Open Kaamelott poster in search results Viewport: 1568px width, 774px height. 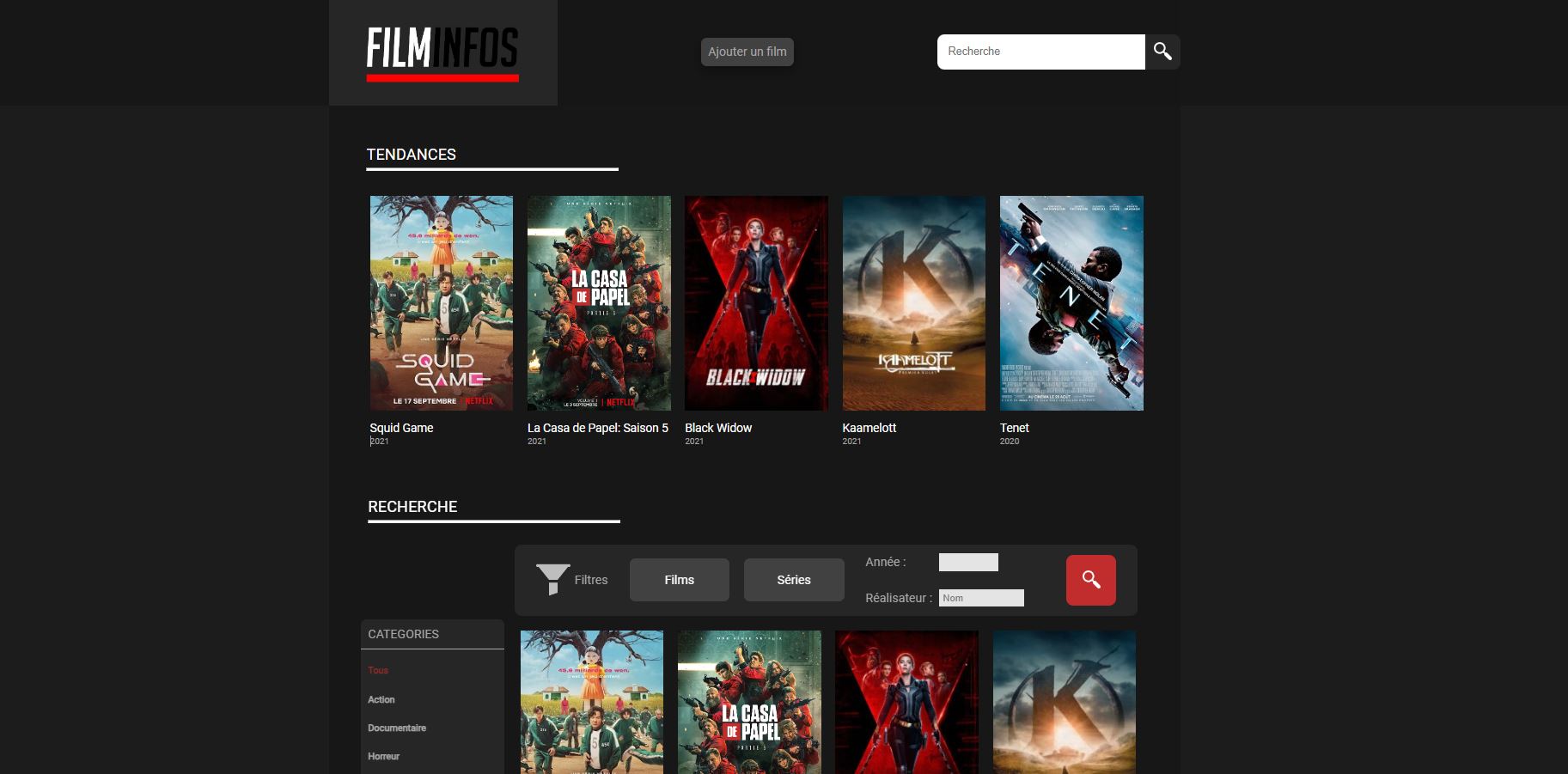(x=1065, y=703)
